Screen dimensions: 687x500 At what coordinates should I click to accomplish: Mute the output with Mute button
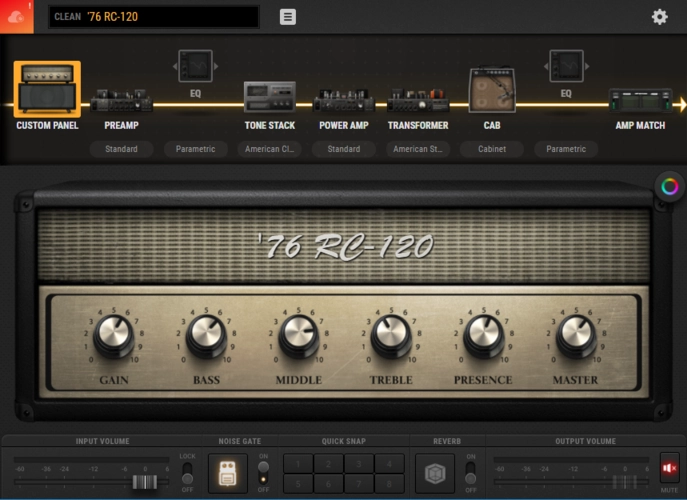pyautogui.click(x=669, y=468)
